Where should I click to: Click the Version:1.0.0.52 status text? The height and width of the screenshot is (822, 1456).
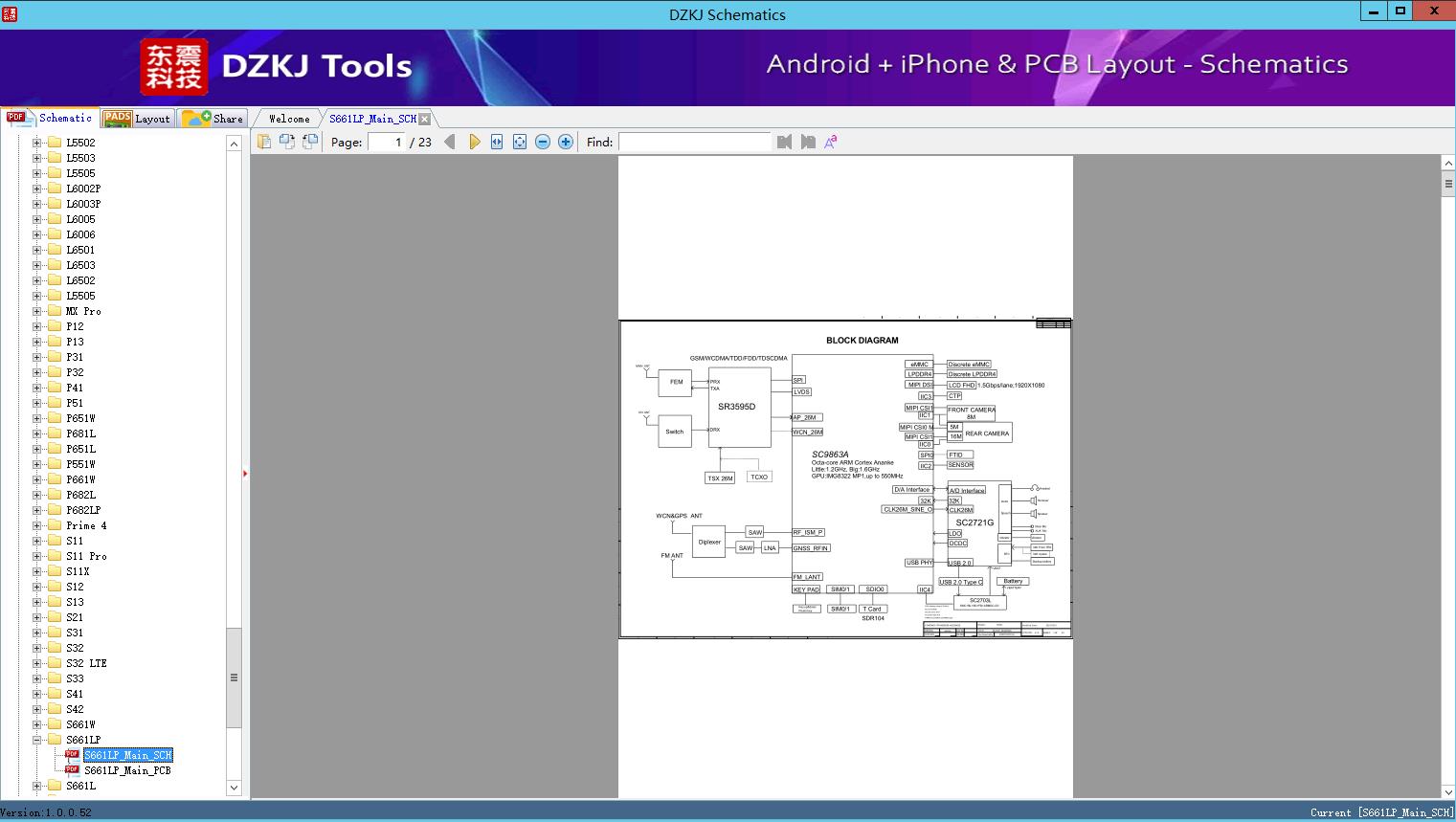[x=46, y=812]
